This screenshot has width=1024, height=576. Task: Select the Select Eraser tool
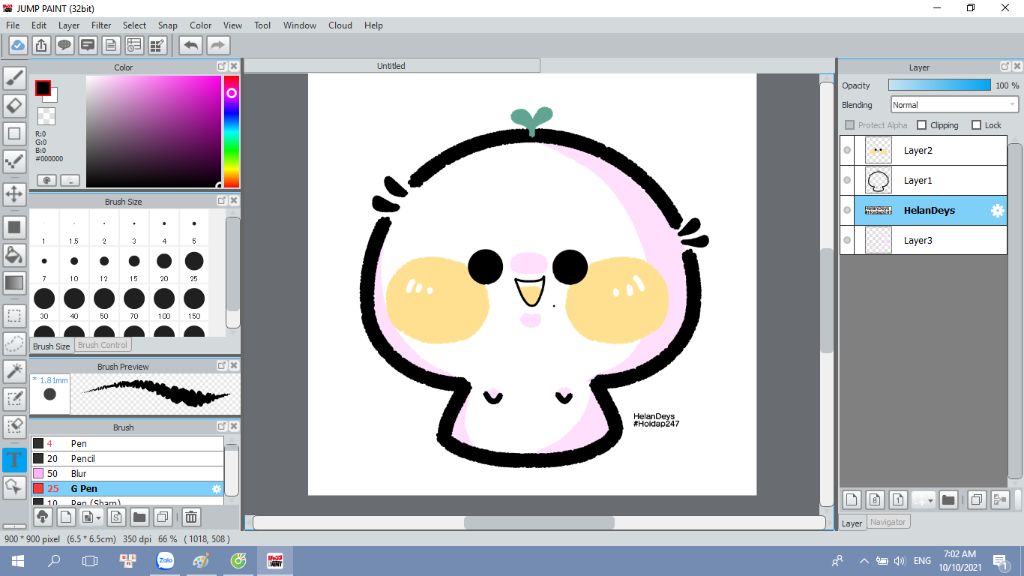click(x=14, y=426)
